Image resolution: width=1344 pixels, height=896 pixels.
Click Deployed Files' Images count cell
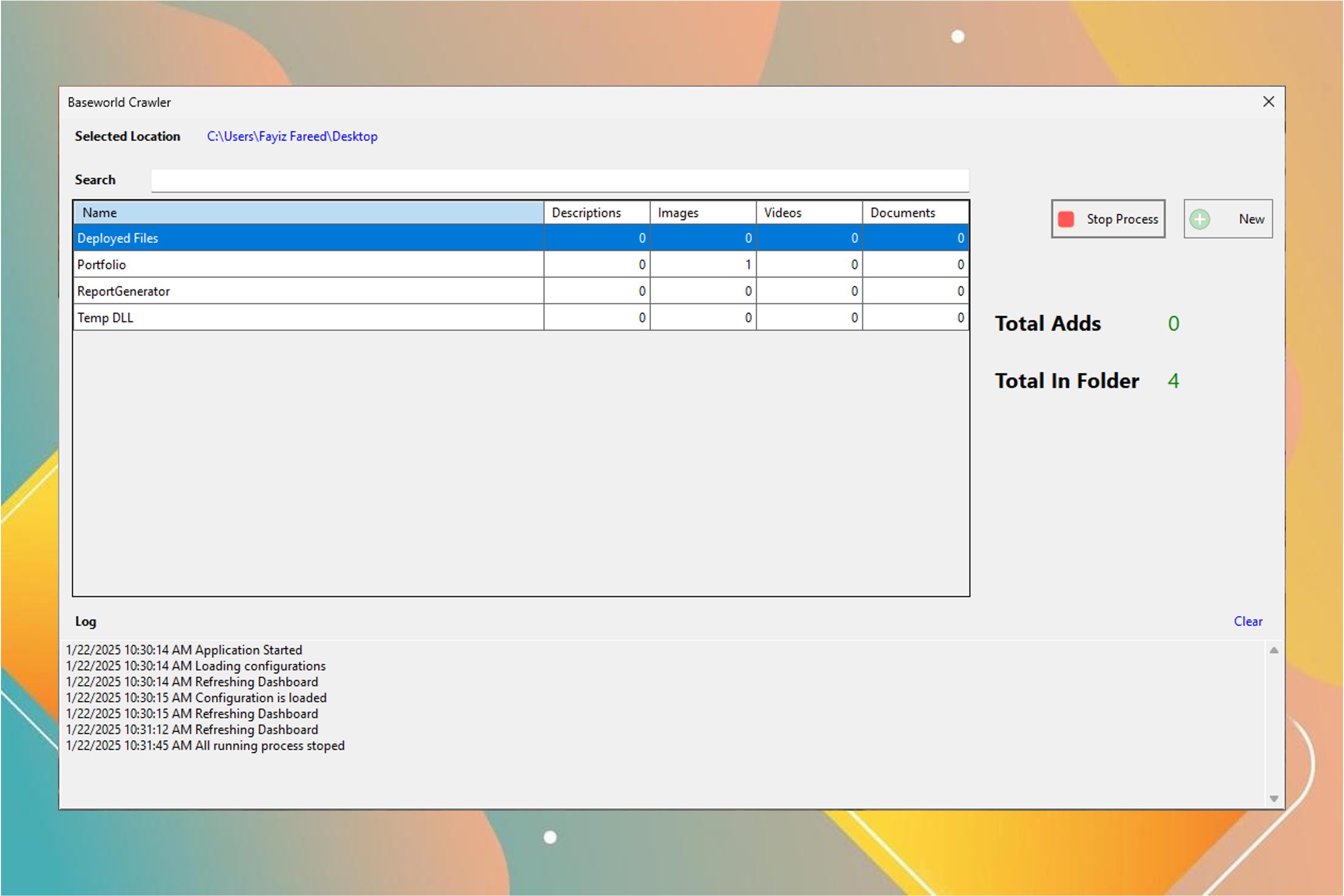click(x=703, y=238)
